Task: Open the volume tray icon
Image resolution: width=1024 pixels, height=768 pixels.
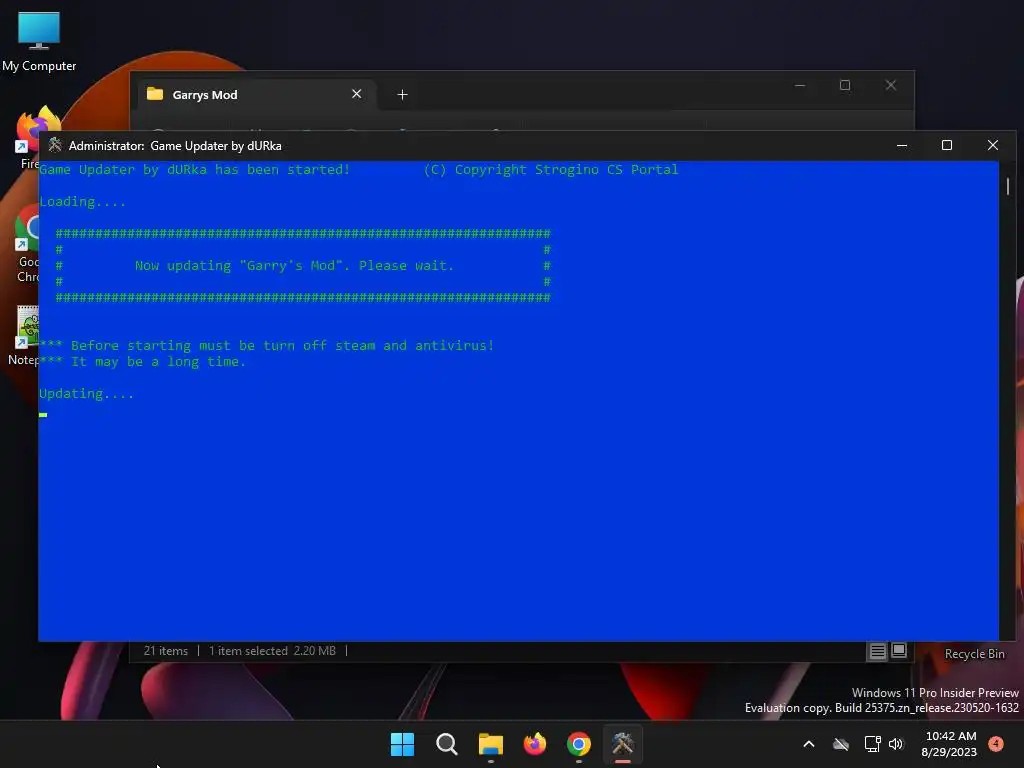Action: pyautogui.click(x=896, y=744)
